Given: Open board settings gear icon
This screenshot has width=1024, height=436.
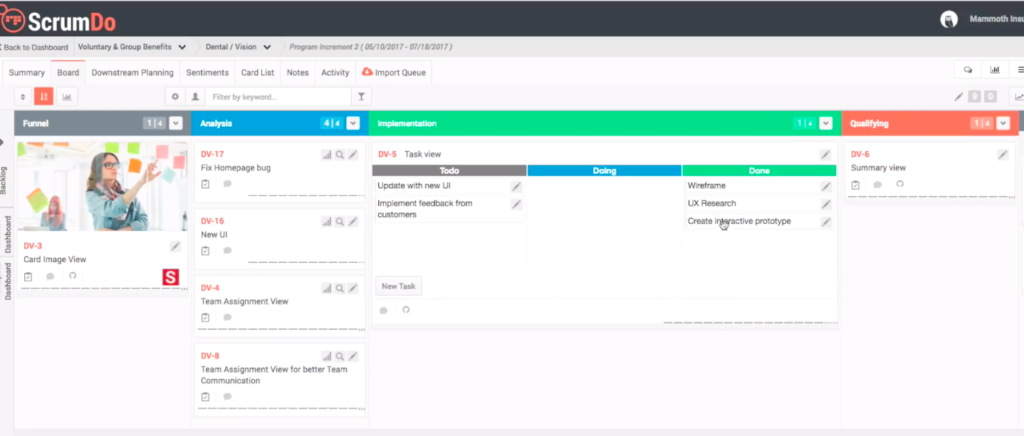Looking at the screenshot, I should 175,97.
